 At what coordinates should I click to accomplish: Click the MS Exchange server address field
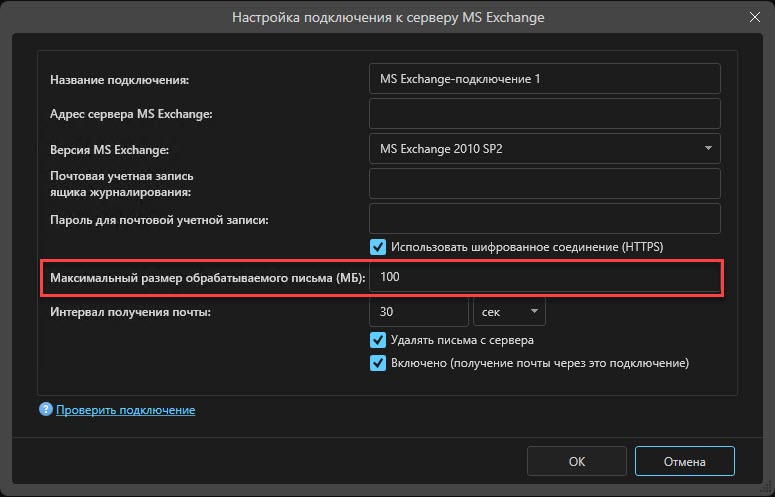pyautogui.click(x=545, y=114)
